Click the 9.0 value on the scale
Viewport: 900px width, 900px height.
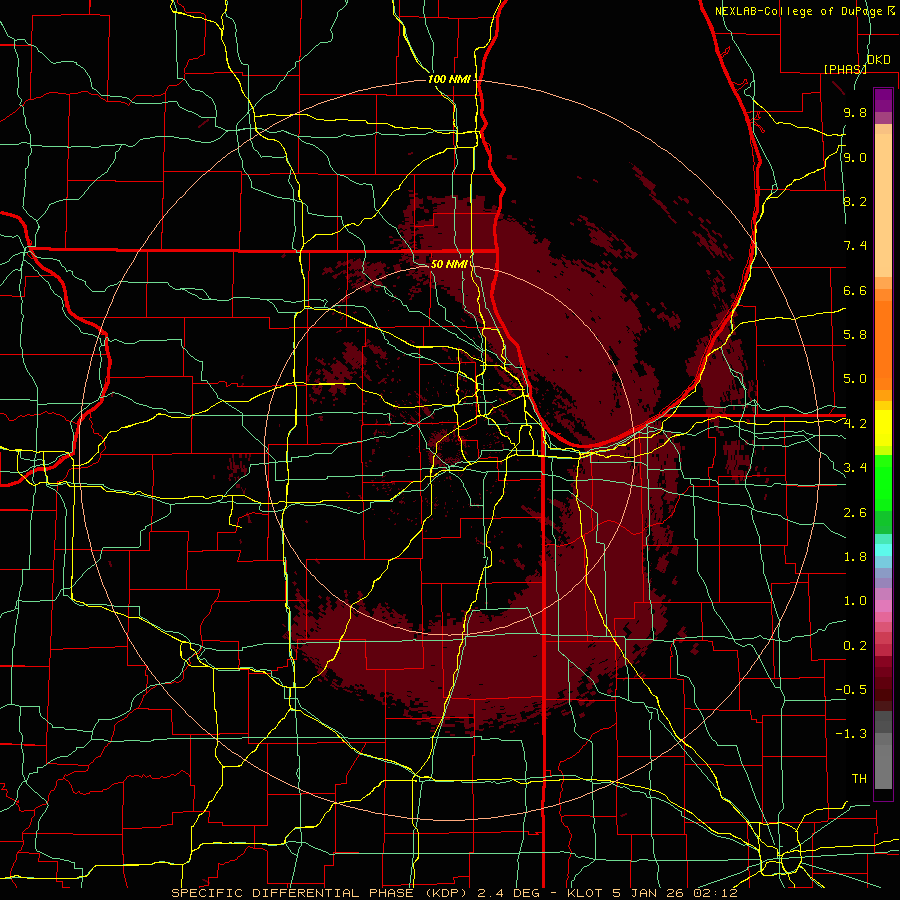pos(855,157)
